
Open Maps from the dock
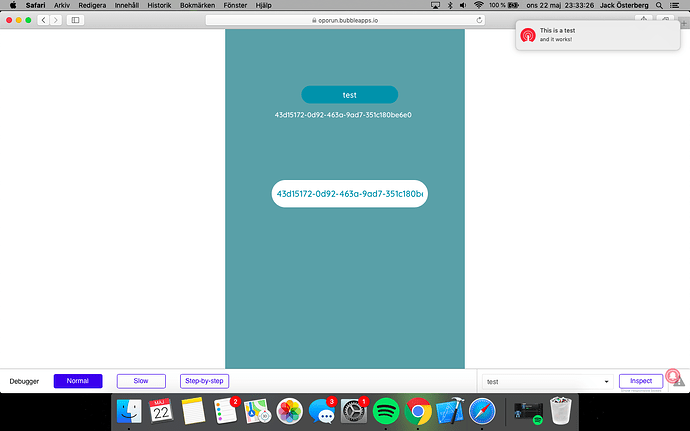coord(257,411)
